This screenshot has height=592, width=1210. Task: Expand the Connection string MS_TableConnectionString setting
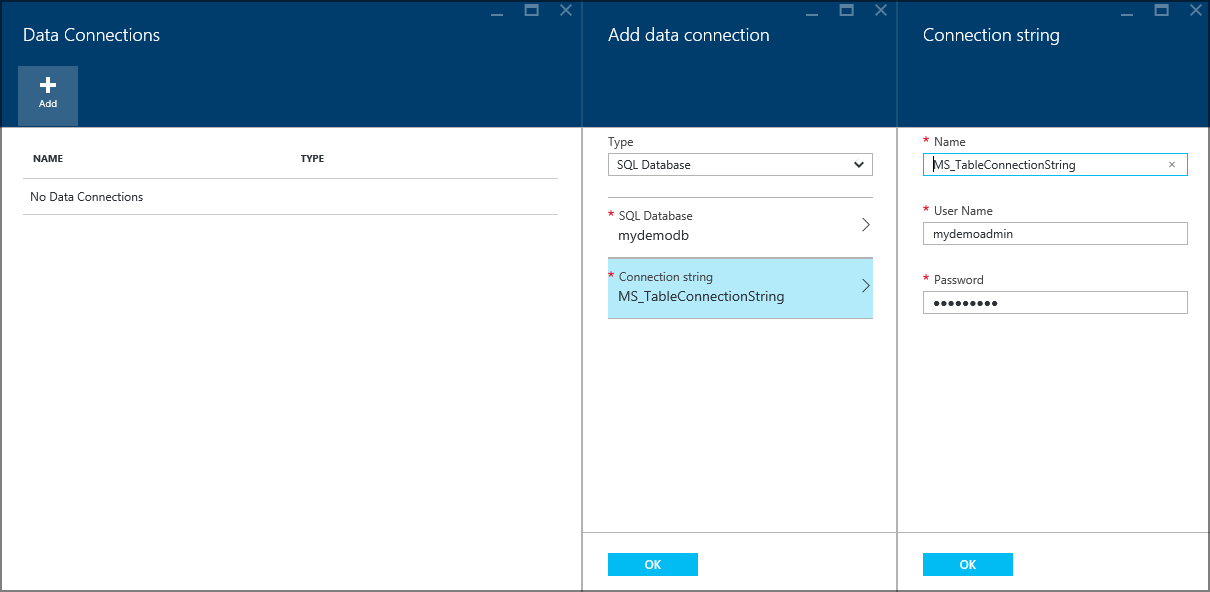tap(740, 287)
